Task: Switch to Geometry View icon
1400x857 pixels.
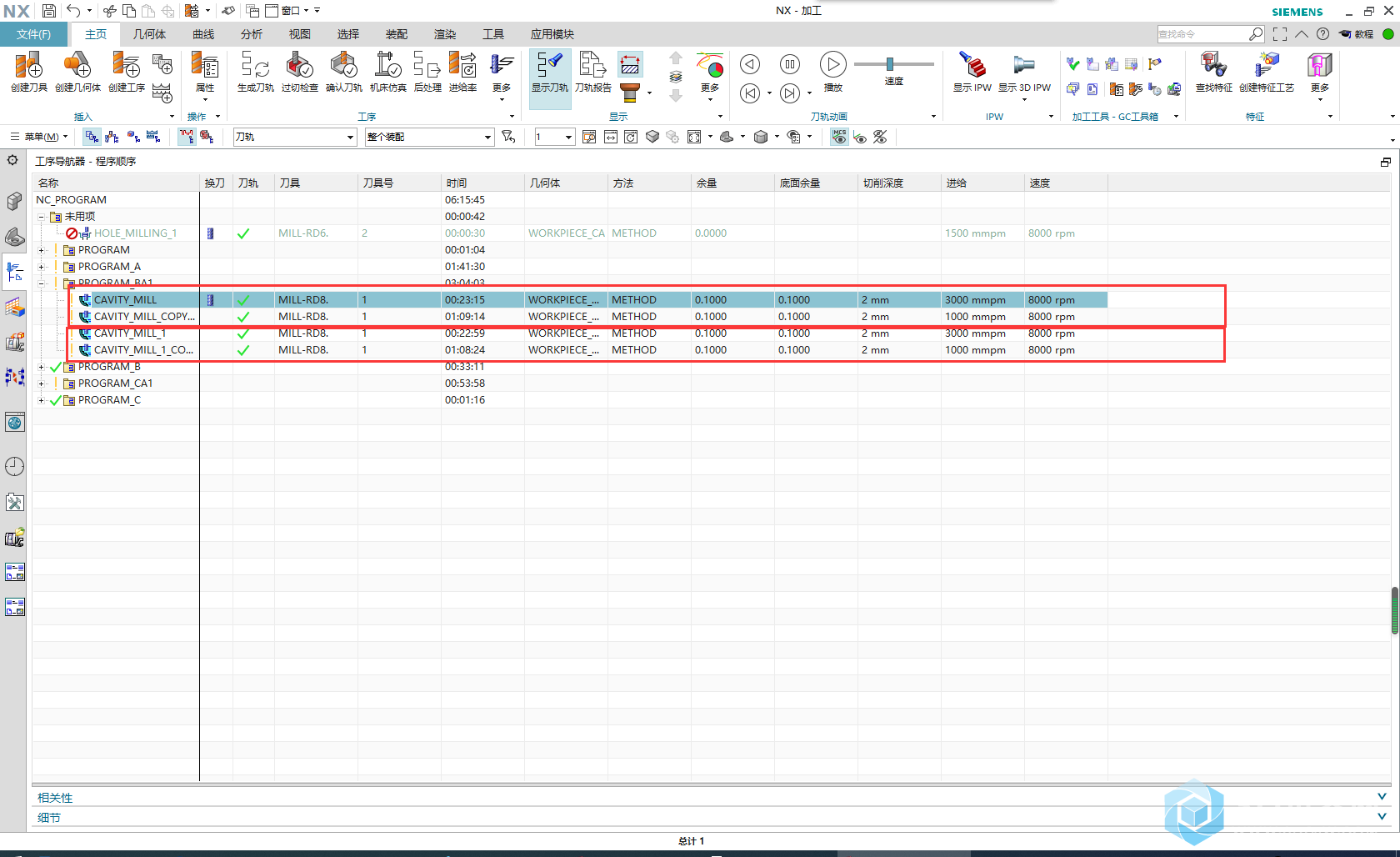Action: [133, 137]
